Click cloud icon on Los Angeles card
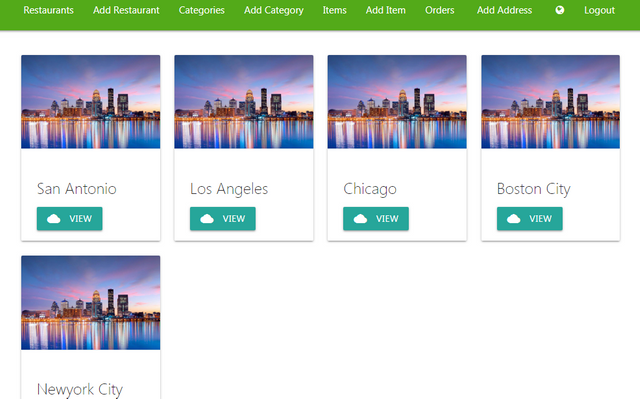This screenshot has width=640, height=399. pos(207,219)
